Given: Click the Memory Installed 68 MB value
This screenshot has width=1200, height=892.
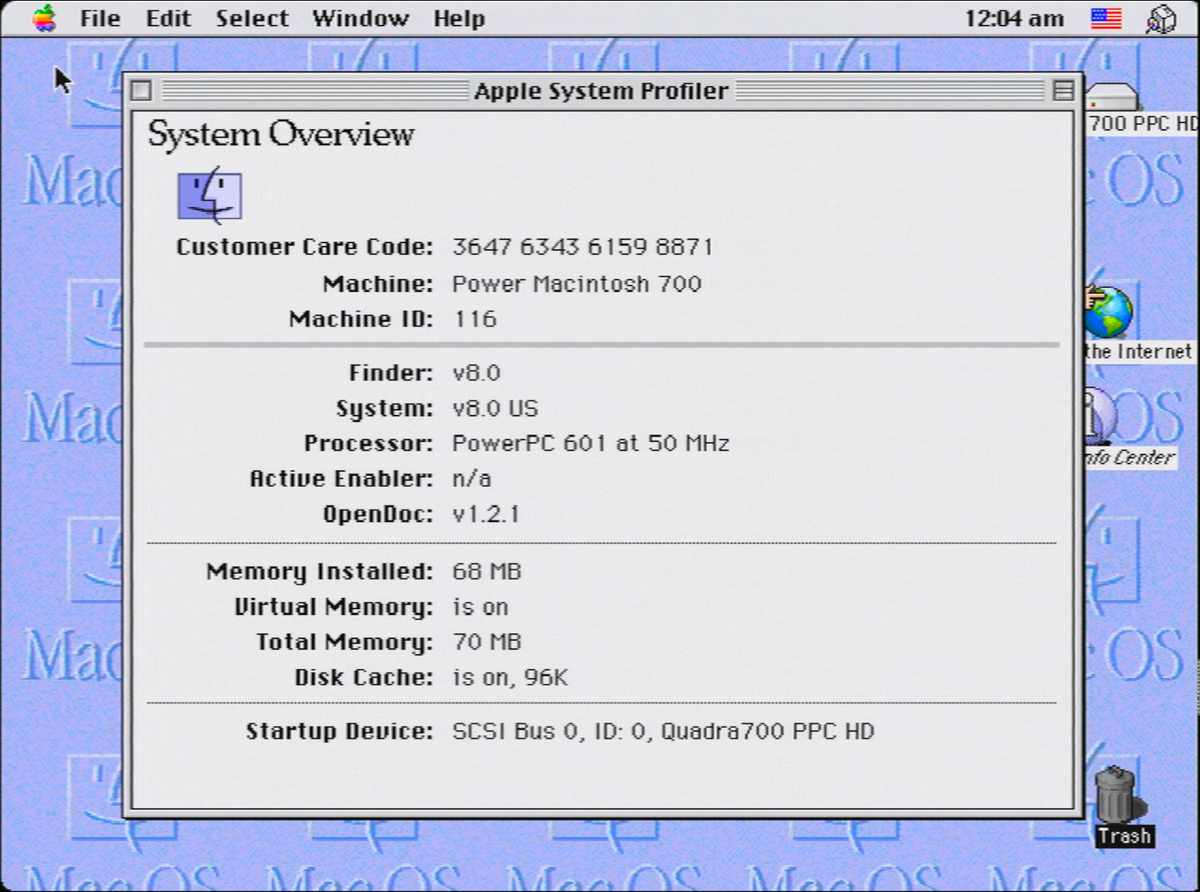Looking at the screenshot, I should tap(487, 572).
